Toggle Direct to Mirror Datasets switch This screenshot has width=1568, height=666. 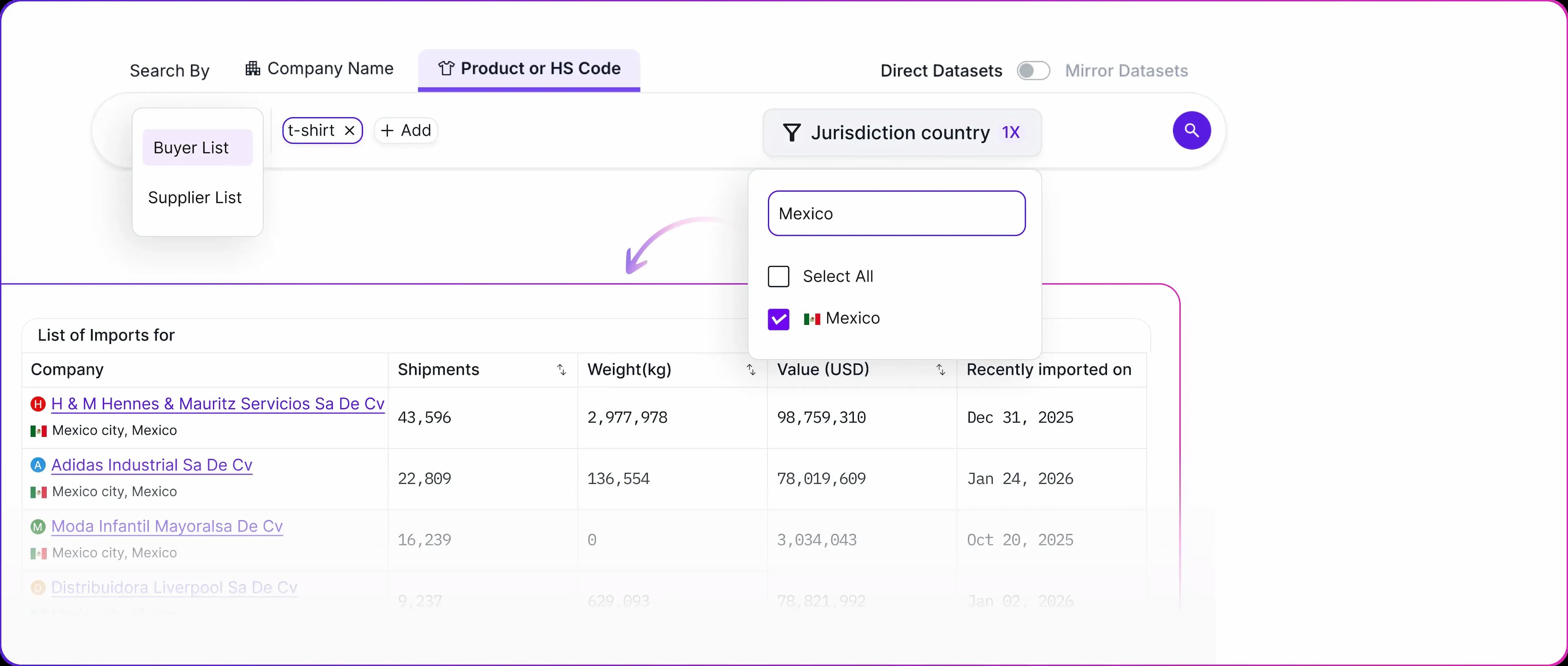(1033, 71)
